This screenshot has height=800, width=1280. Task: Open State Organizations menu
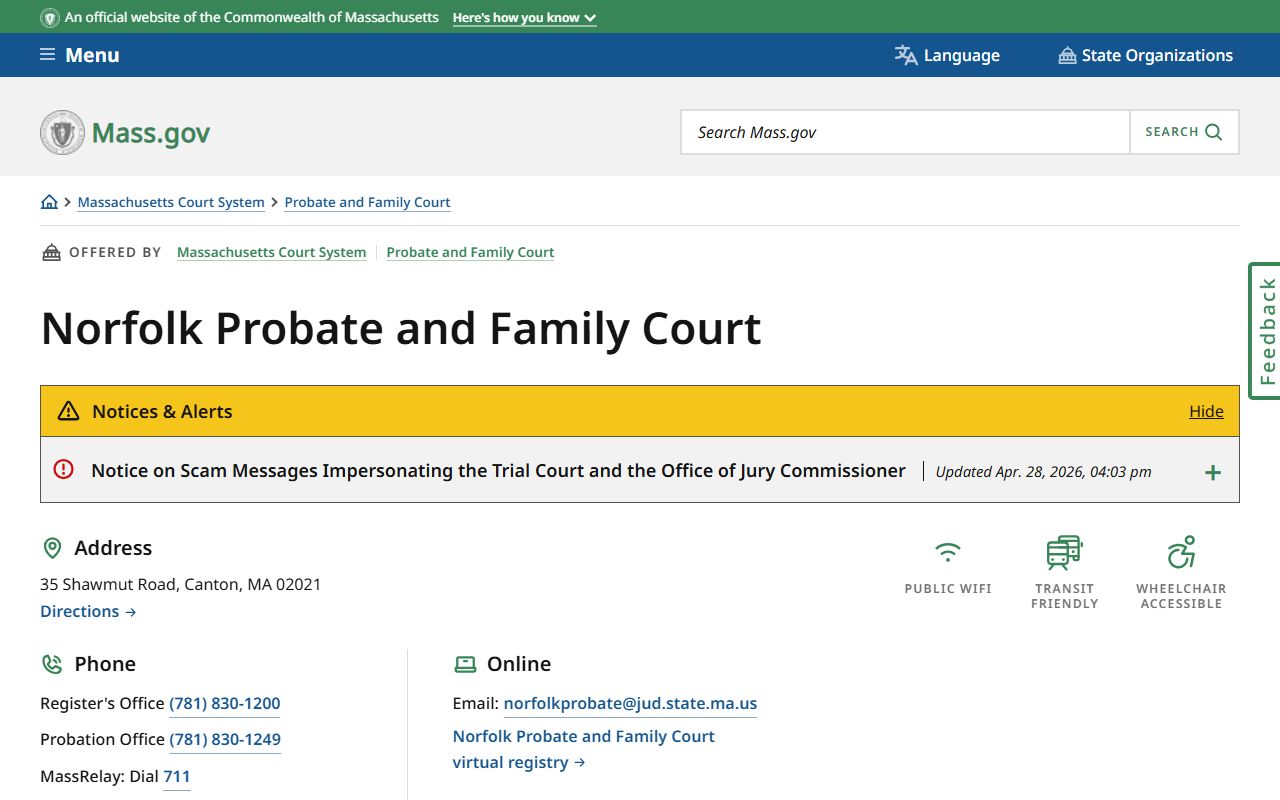pos(1146,55)
